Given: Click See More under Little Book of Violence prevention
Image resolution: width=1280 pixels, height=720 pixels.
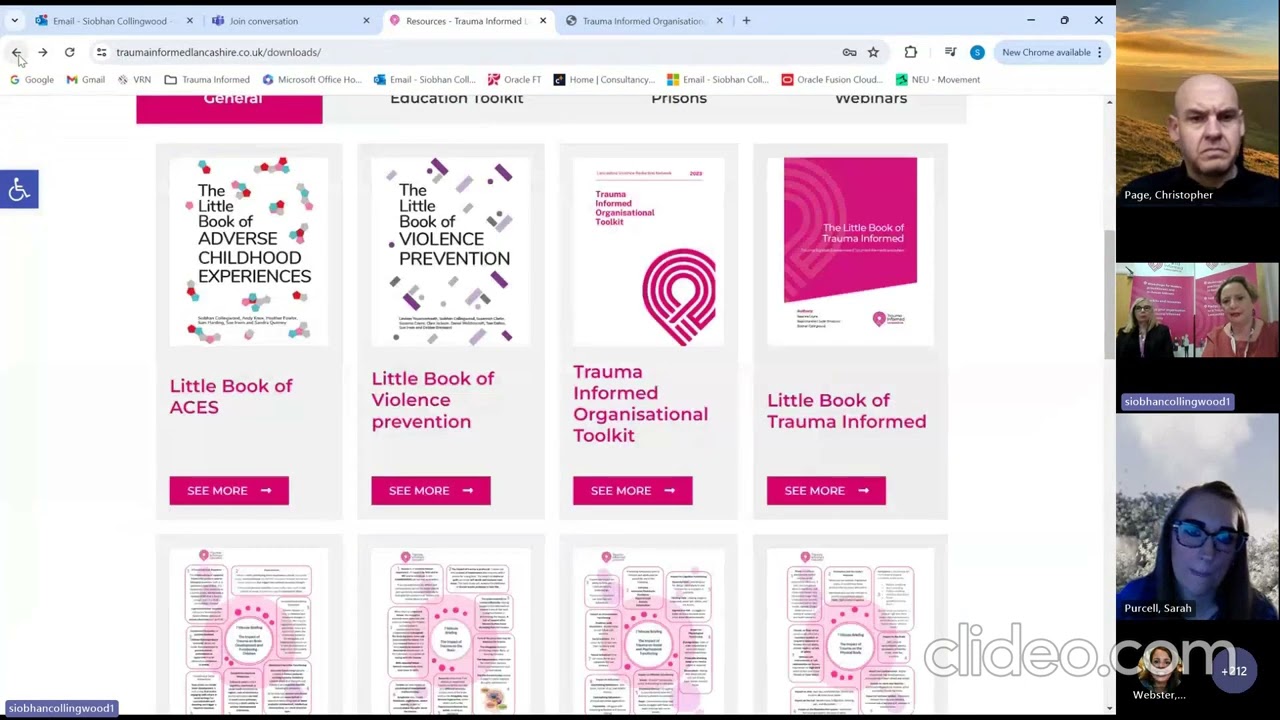Looking at the screenshot, I should click(x=431, y=490).
